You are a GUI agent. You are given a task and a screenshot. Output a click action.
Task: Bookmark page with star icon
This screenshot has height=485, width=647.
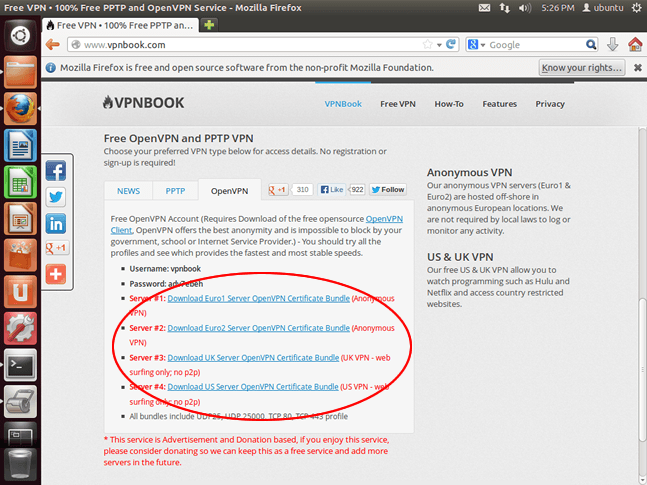[x=427, y=44]
